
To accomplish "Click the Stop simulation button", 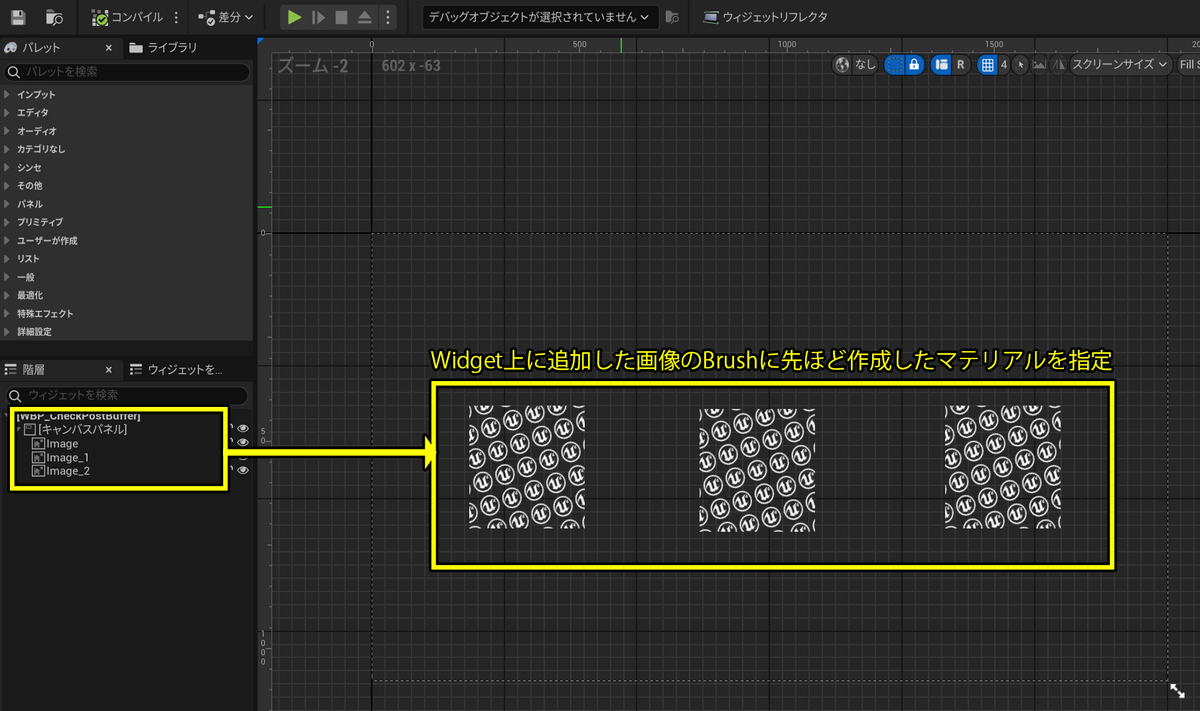I will coord(342,17).
